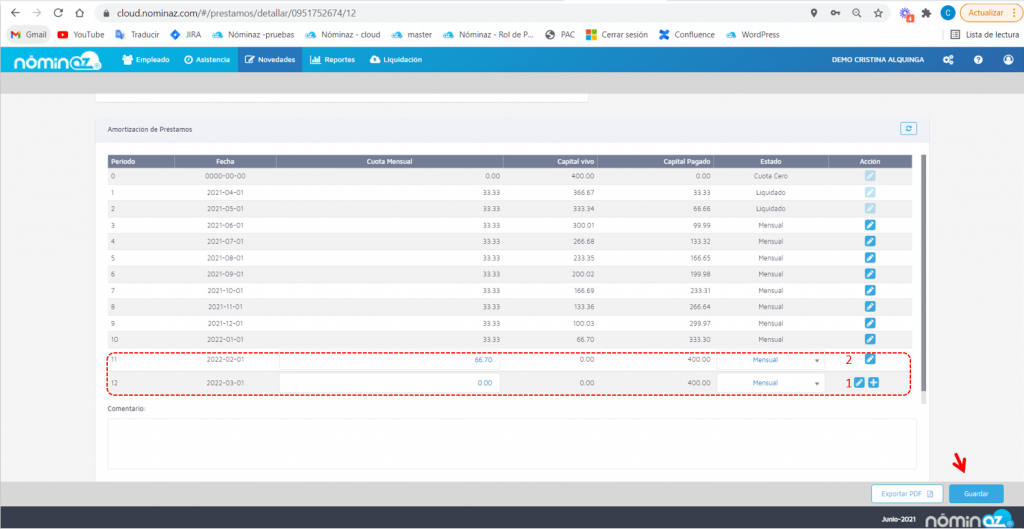Bookmark this page with the star icon
Screen dimensions: 1024x529
(x=878, y=13)
